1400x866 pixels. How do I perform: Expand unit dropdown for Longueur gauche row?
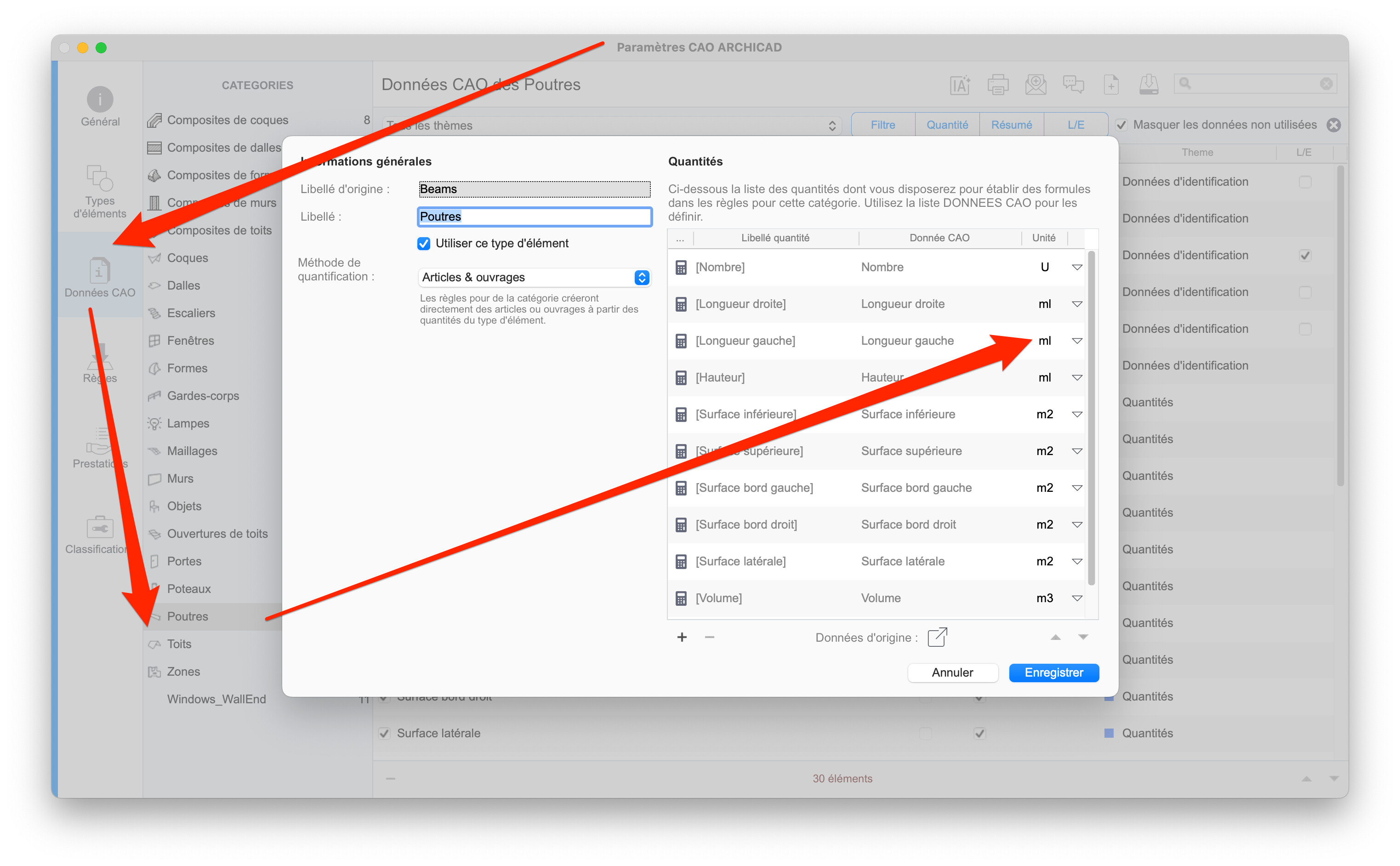click(1076, 341)
